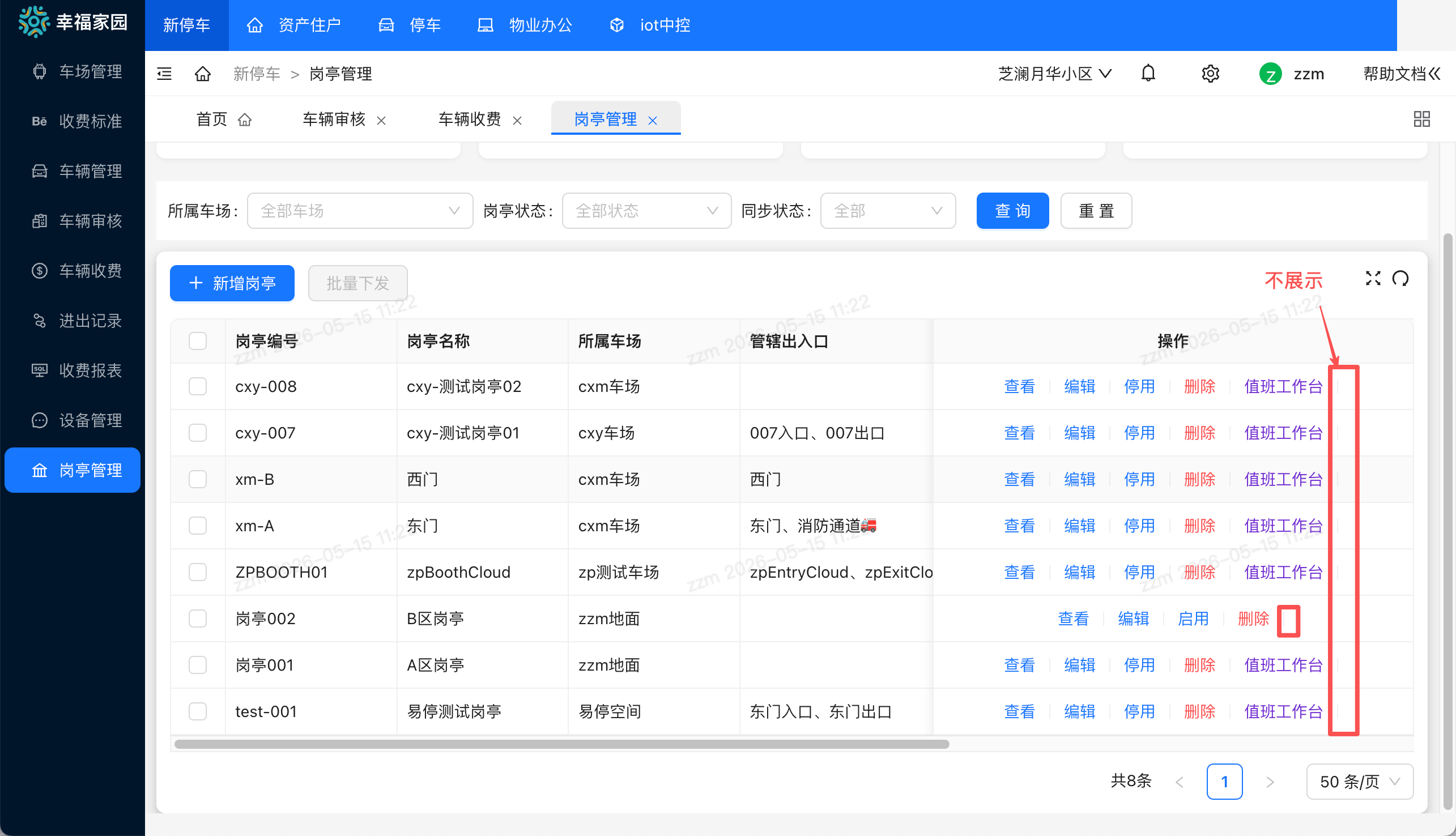Check row xm-B checkbox
Viewport: 1456px width, 836px height.
198,479
